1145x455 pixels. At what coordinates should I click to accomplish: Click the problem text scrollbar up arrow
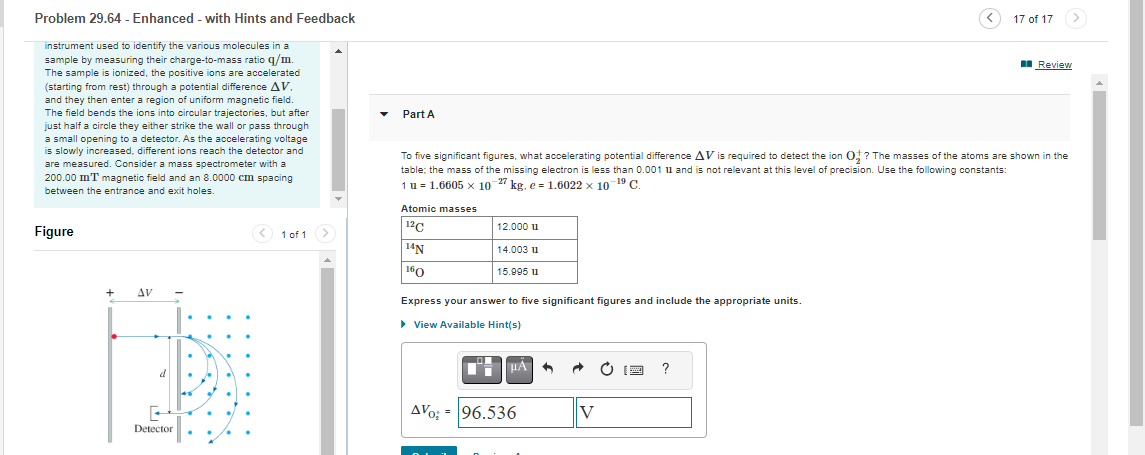[338, 51]
